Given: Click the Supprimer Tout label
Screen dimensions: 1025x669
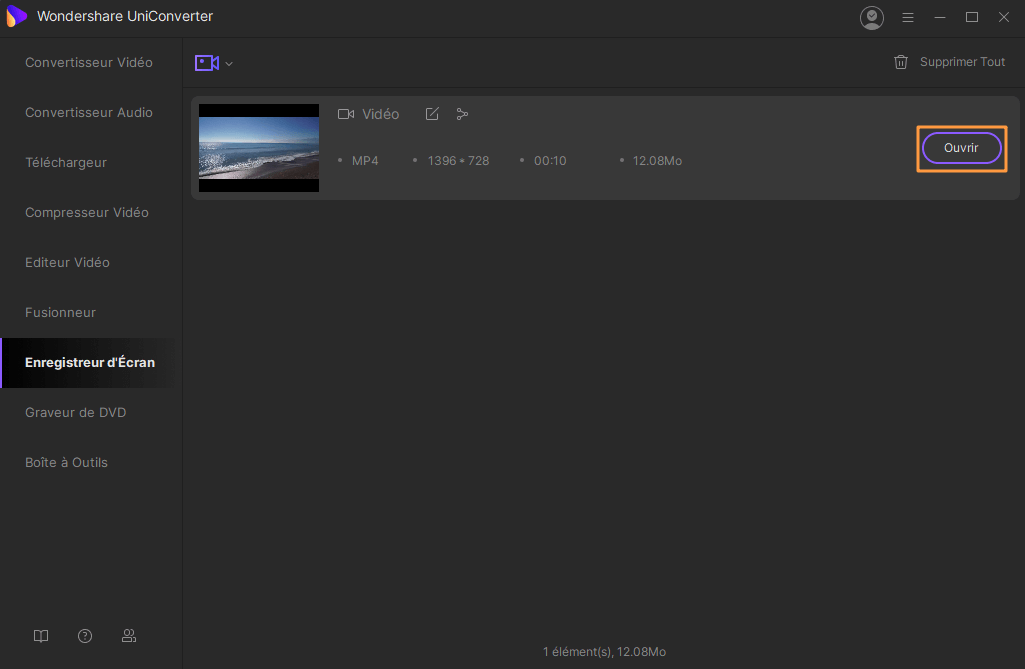Looking at the screenshot, I should [x=962, y=62].
